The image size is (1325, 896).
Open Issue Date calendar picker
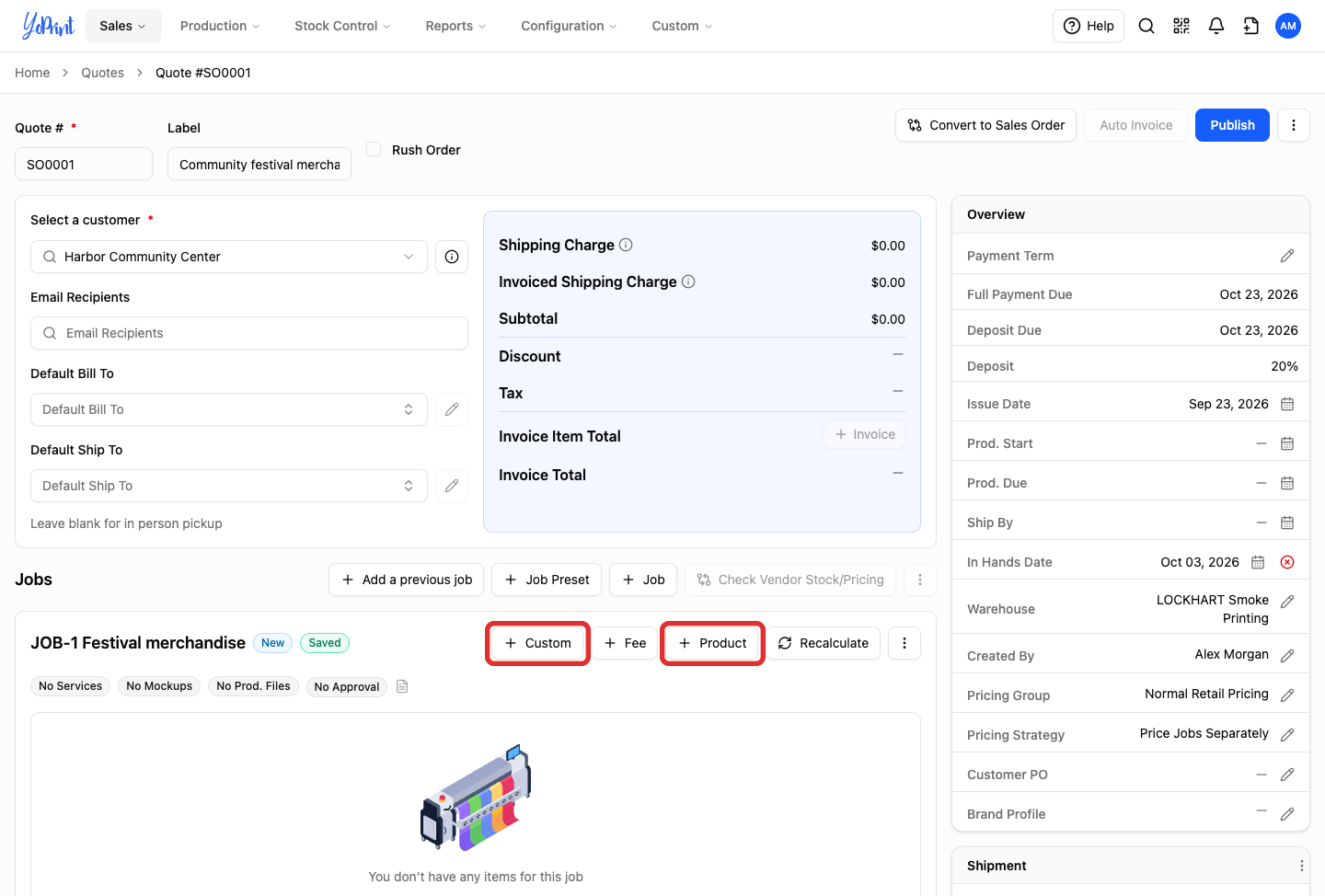(1287, 404)
